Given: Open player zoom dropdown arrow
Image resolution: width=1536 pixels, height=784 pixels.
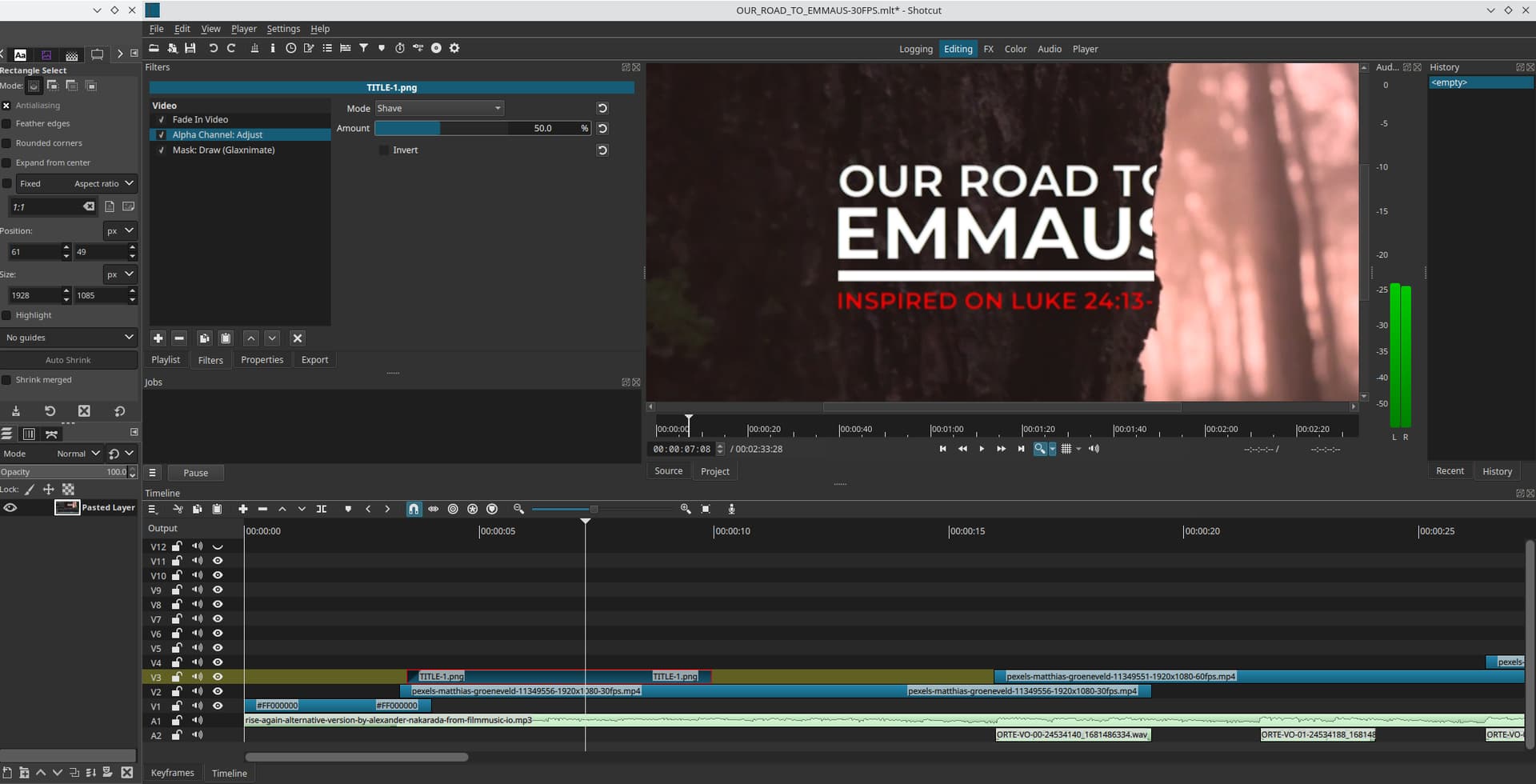Looking at the screenshot, I should click(x=1052, y=450).
